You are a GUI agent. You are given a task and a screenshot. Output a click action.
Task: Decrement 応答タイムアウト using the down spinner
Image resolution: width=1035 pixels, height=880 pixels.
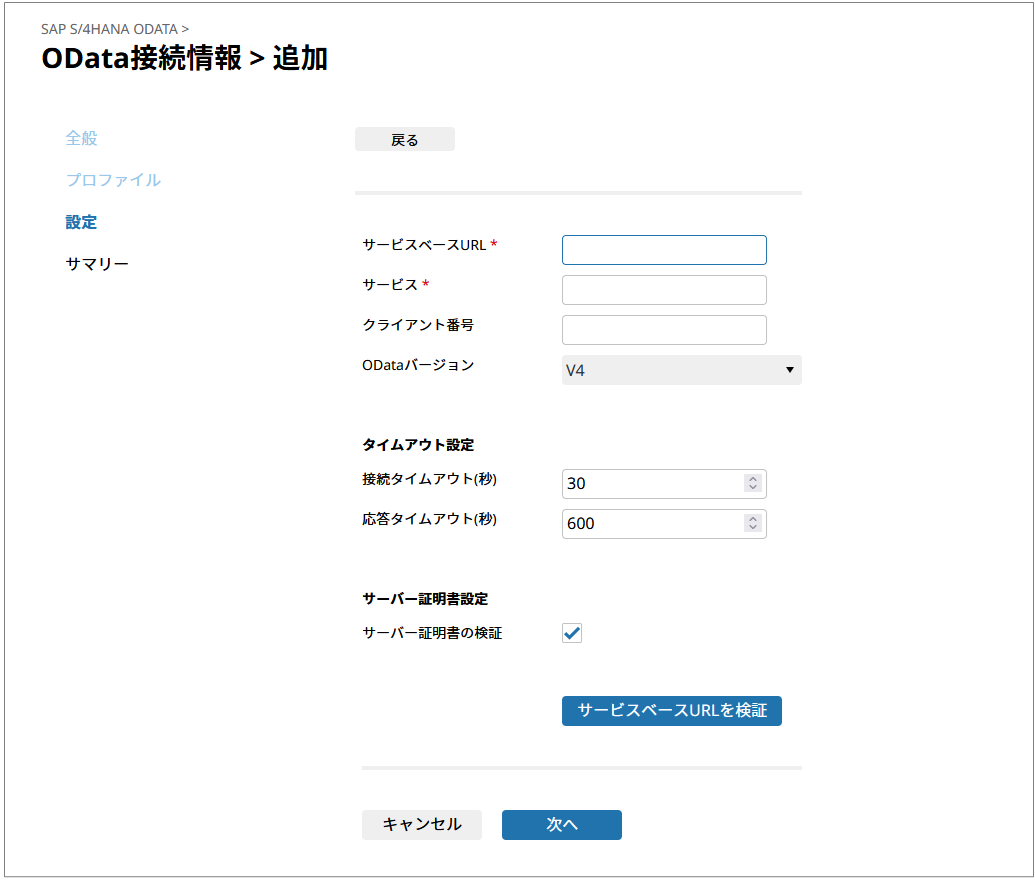(x=753, y=529)
